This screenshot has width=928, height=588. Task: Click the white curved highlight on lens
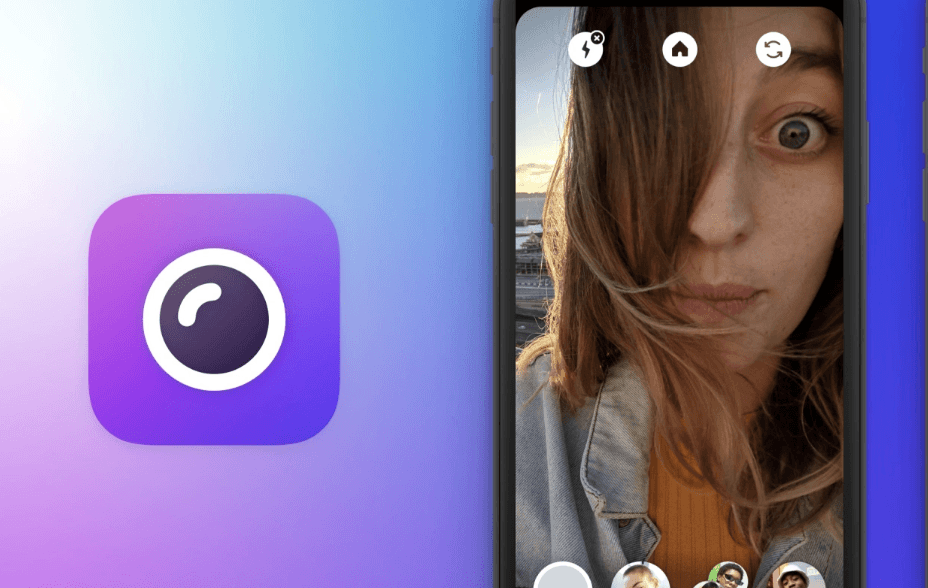point(199,304)
